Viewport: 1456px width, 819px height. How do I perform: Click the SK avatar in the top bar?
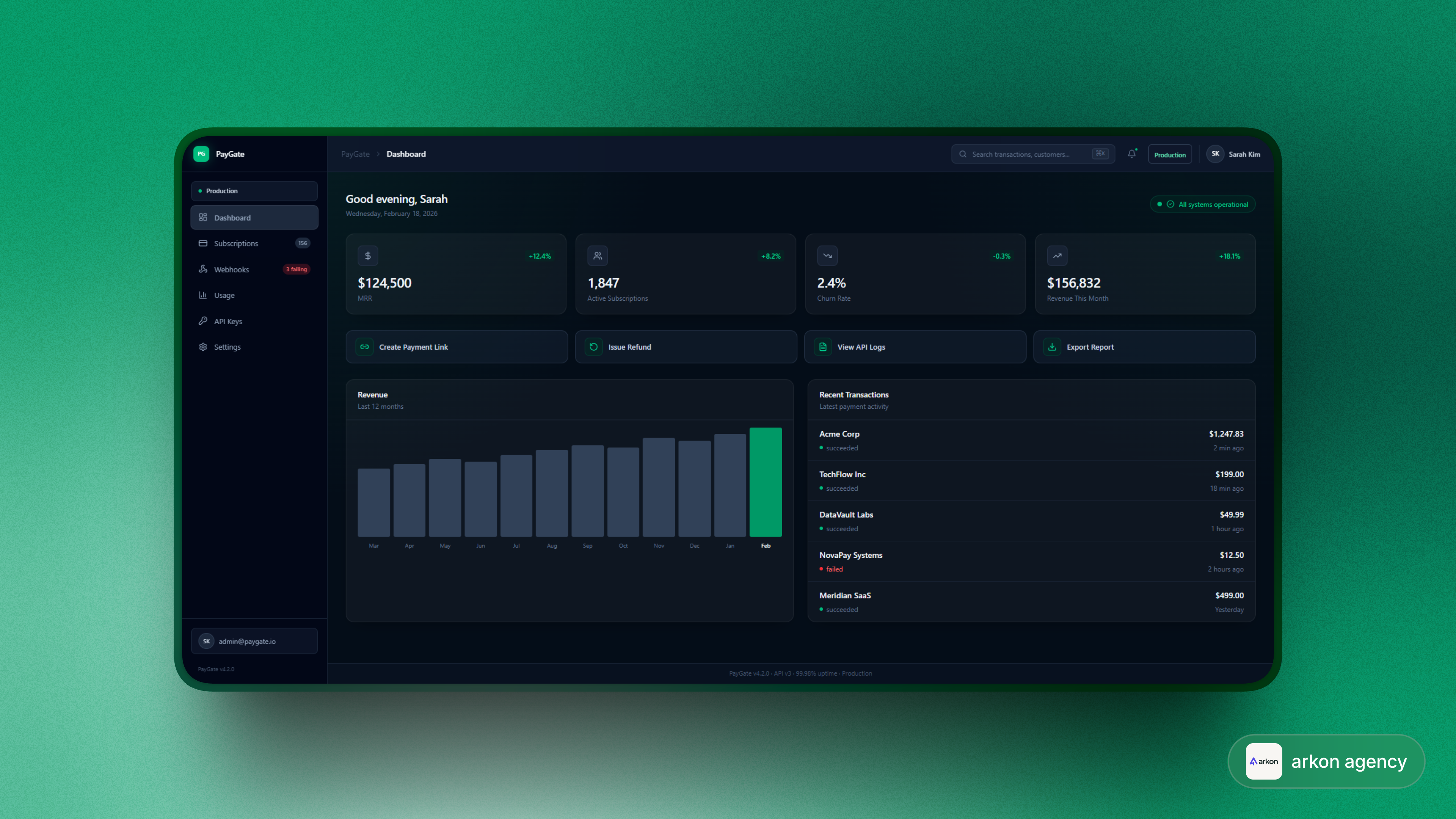point(1215,154)
